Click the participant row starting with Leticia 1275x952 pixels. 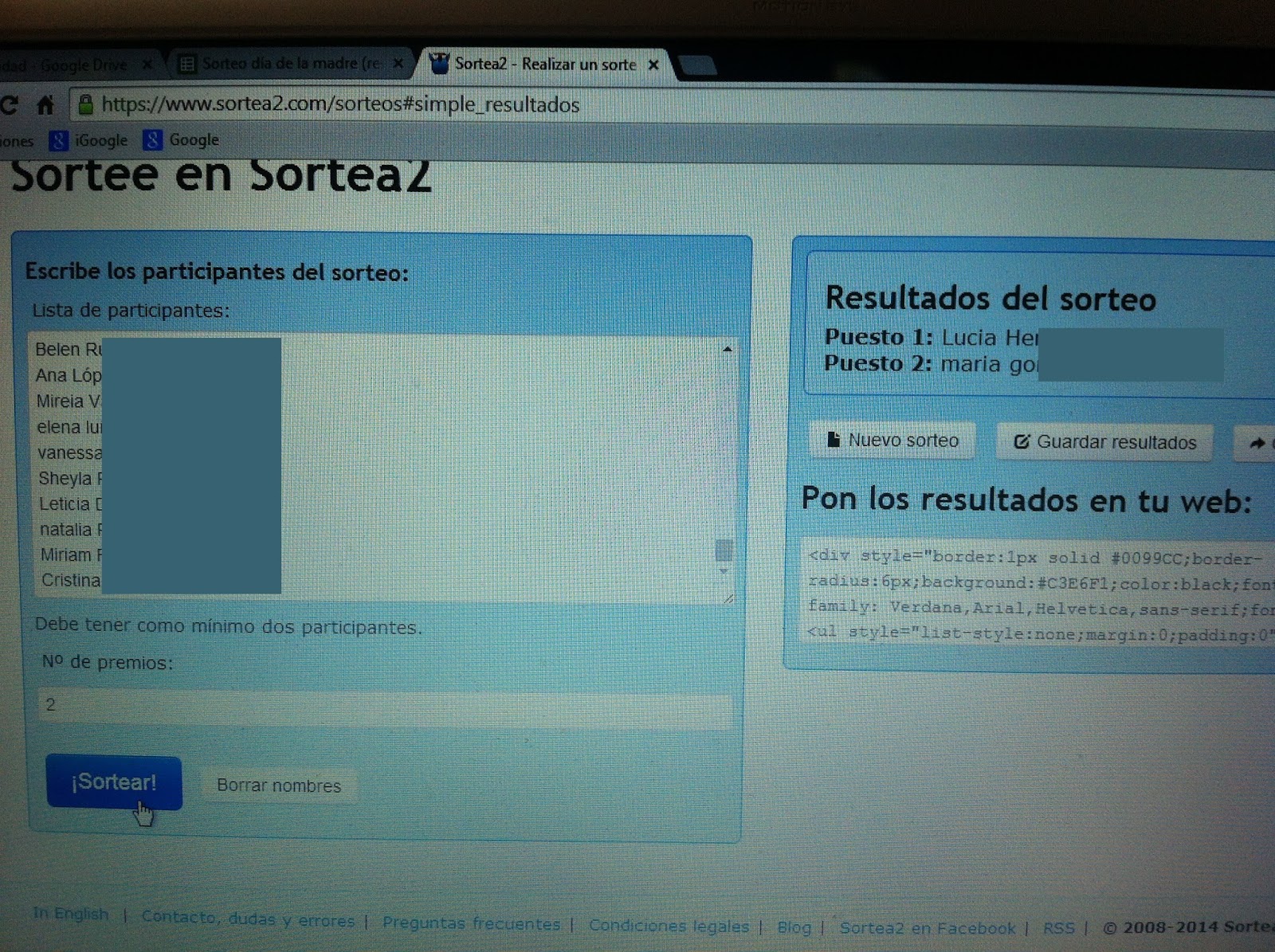pos(71,503)
